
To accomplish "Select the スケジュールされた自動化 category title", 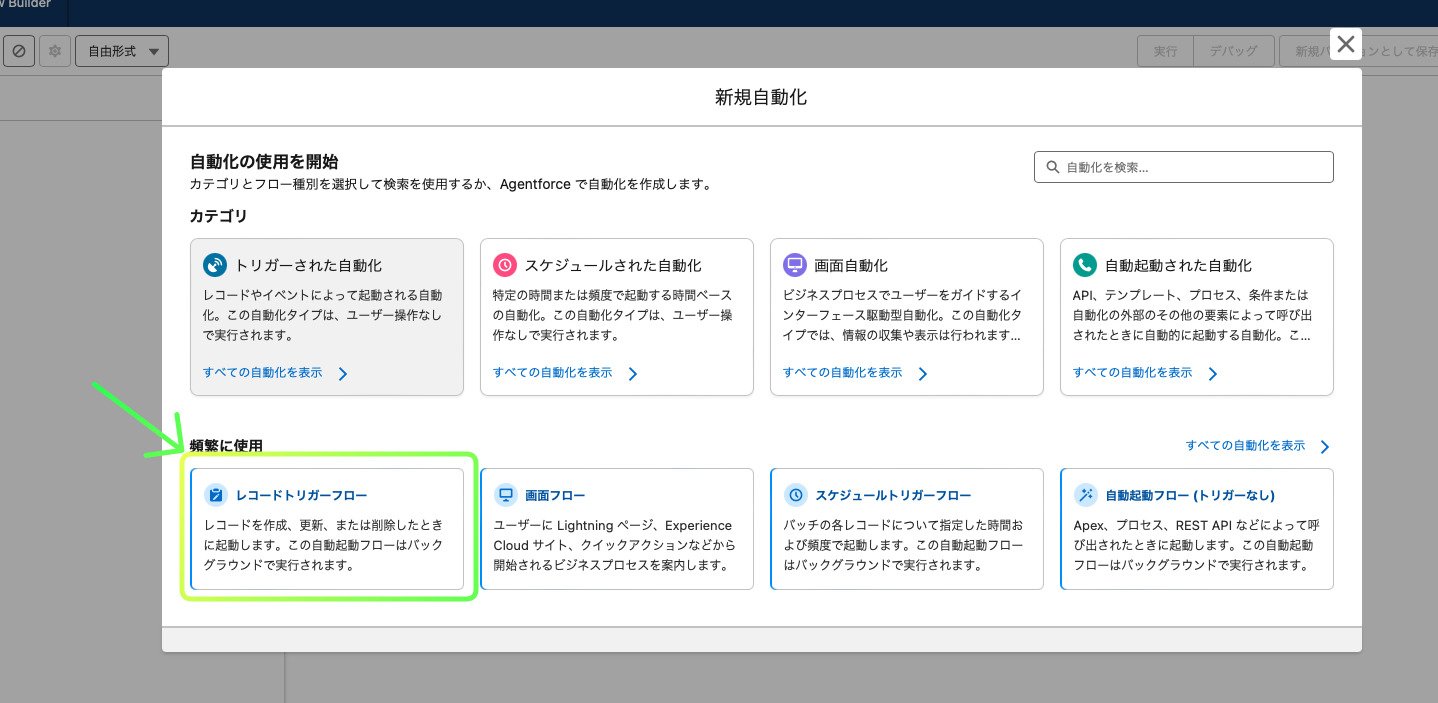I will coord(613,266).
